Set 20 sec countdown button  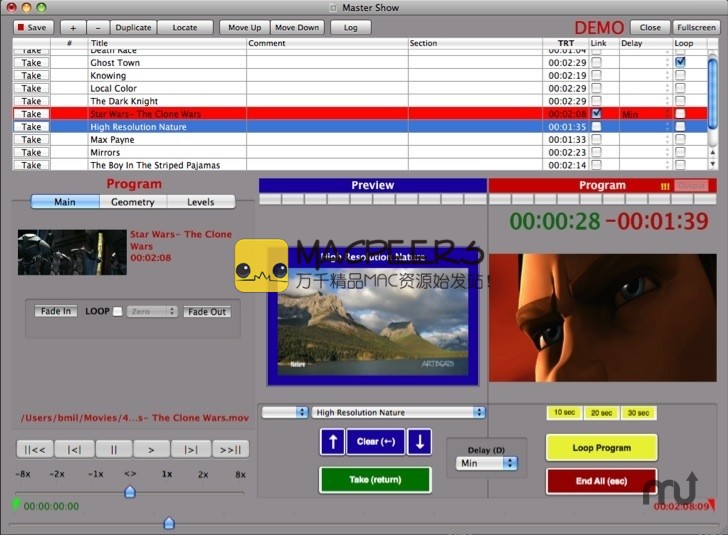click(601, 412)
